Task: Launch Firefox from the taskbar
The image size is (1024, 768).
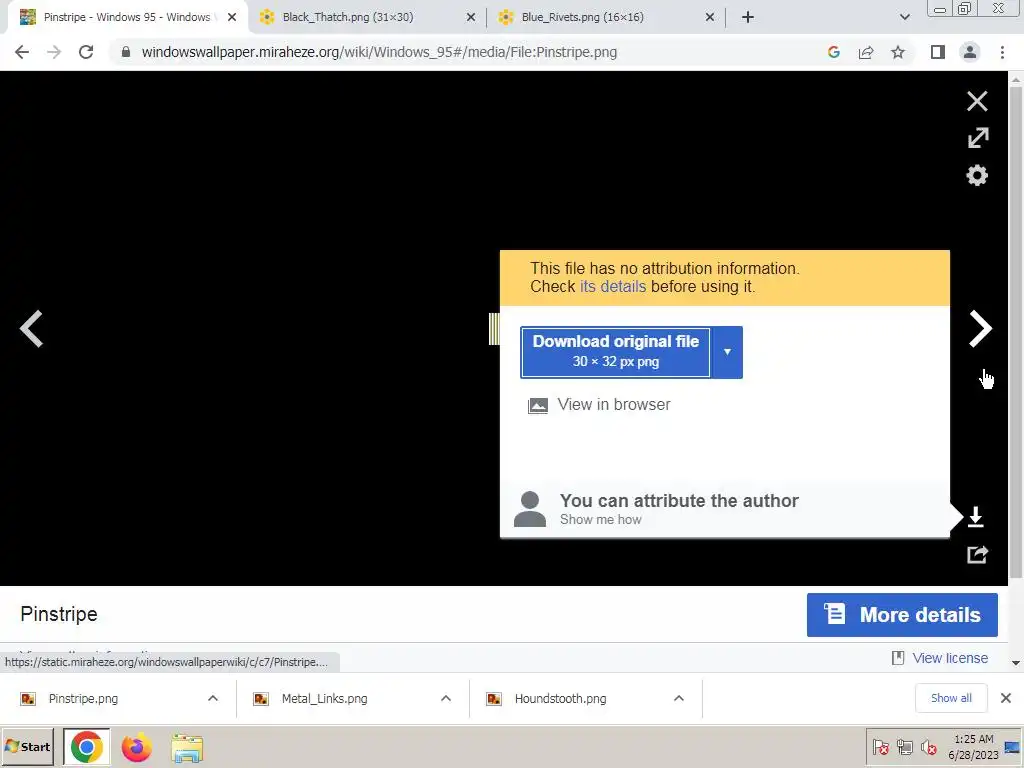Action: click(136, 747)
